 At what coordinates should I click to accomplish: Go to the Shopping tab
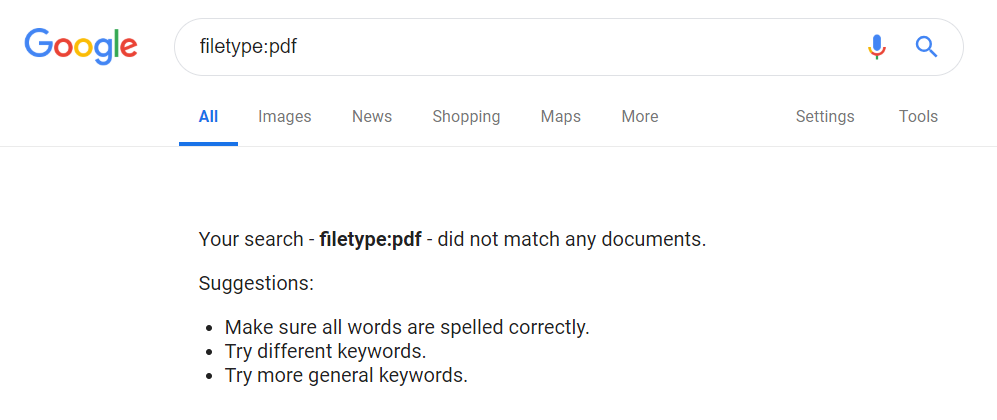coord(466,116)
